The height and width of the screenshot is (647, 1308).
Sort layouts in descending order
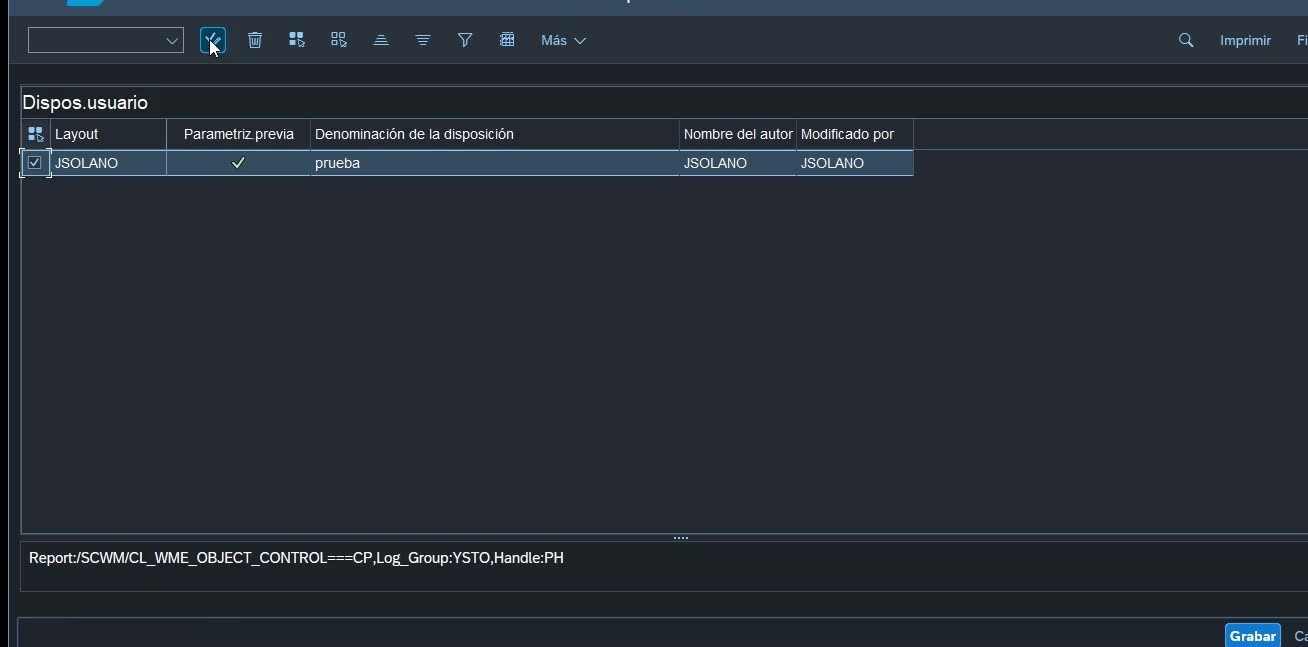pyautogui.click(x=423, y=40)
